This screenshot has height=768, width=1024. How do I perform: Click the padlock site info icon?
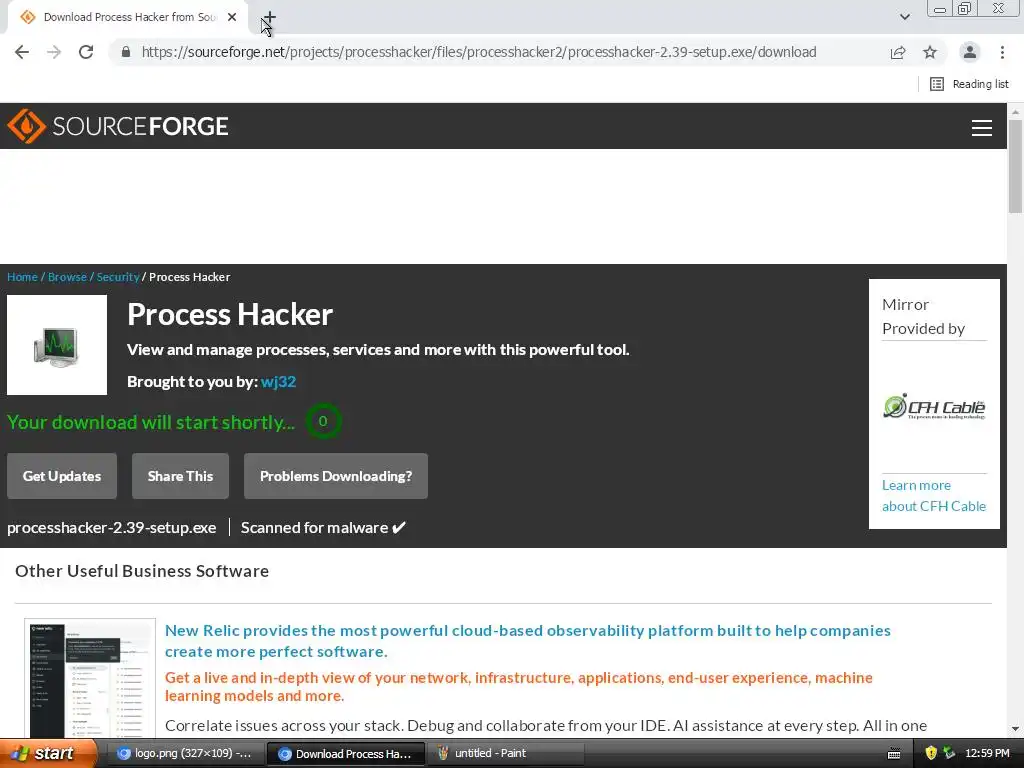[x=126, y=52]
